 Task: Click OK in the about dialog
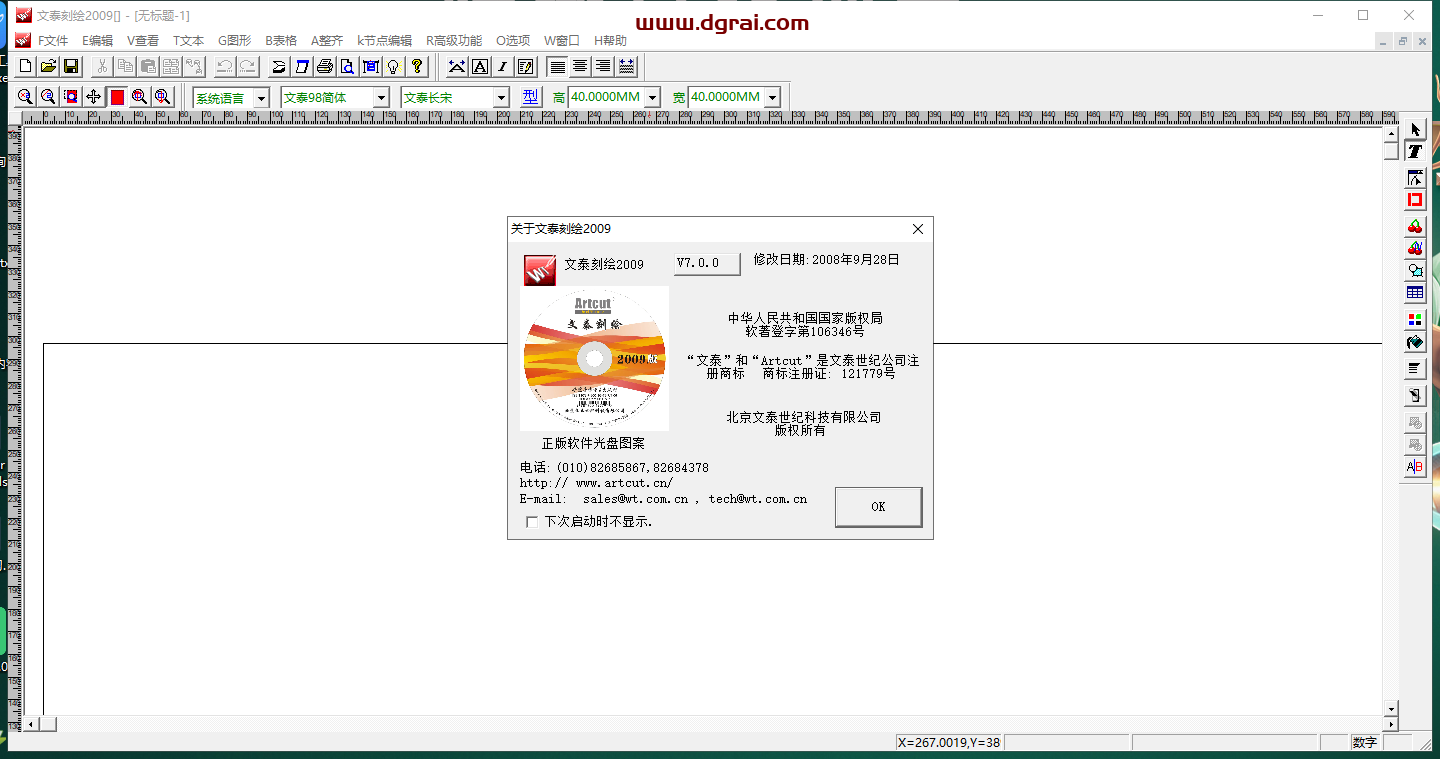click(x=878, y=507)
